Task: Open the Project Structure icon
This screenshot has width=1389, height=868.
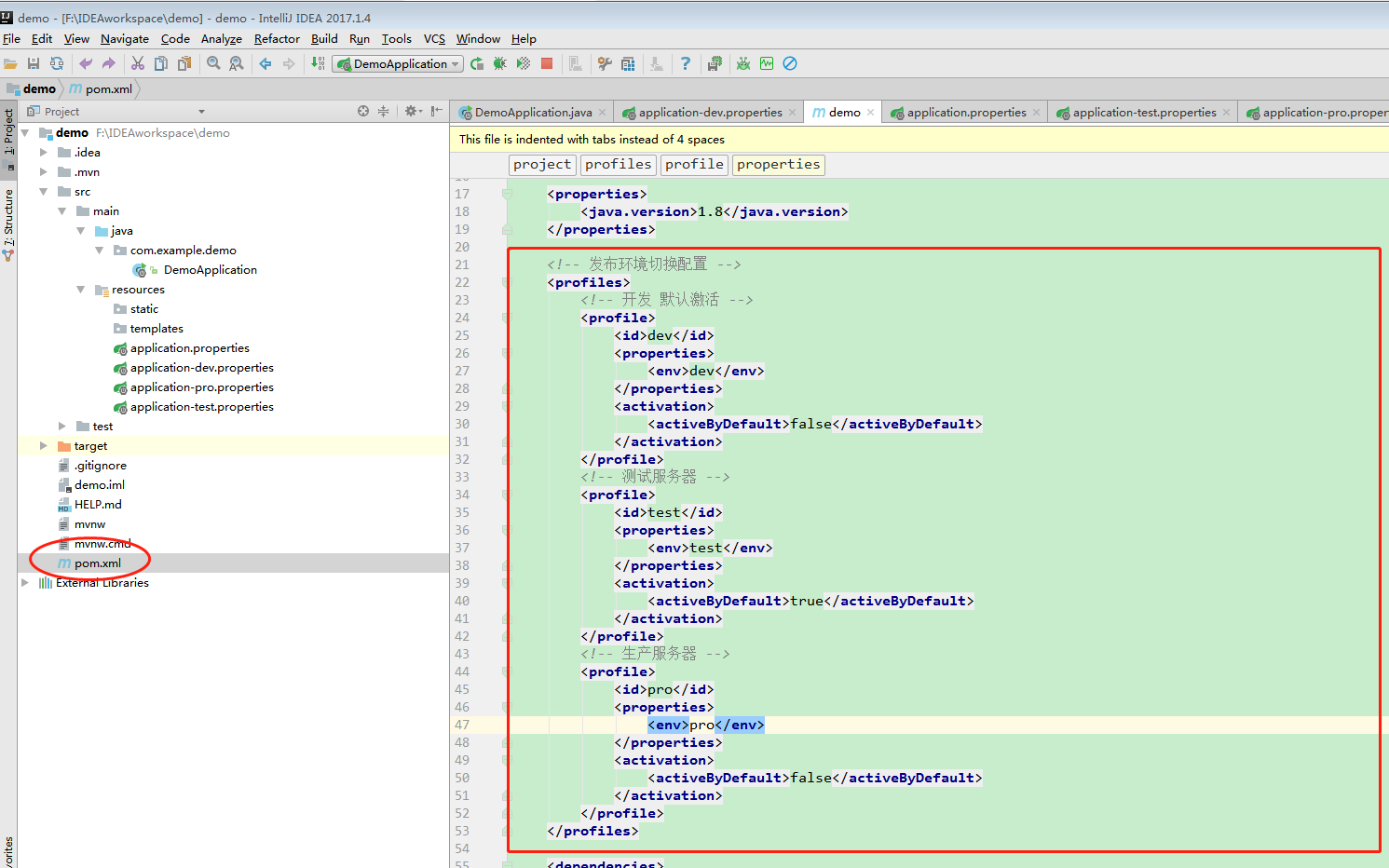Action: [x=628, y=63]
